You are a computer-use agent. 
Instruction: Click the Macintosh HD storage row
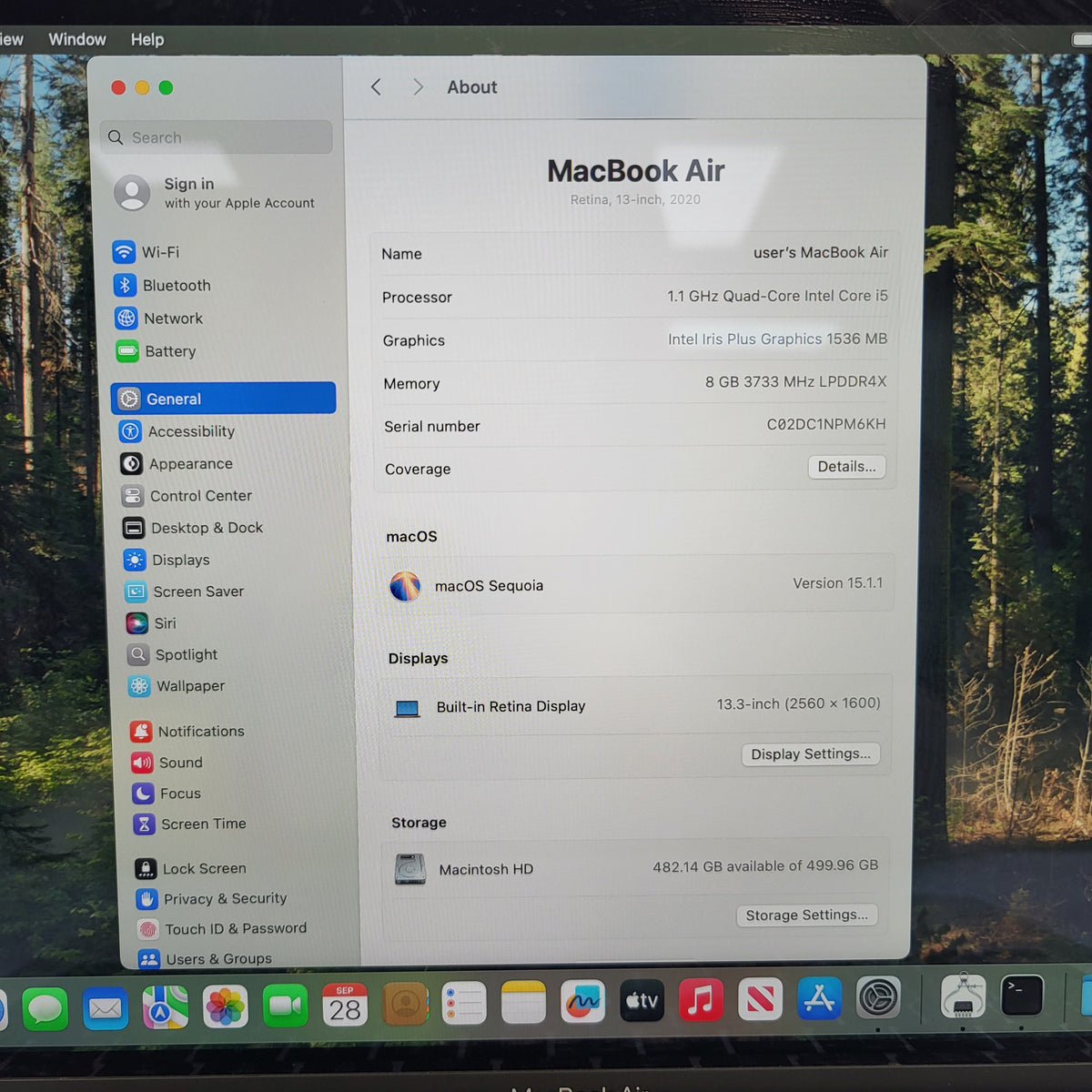point(635,868)
